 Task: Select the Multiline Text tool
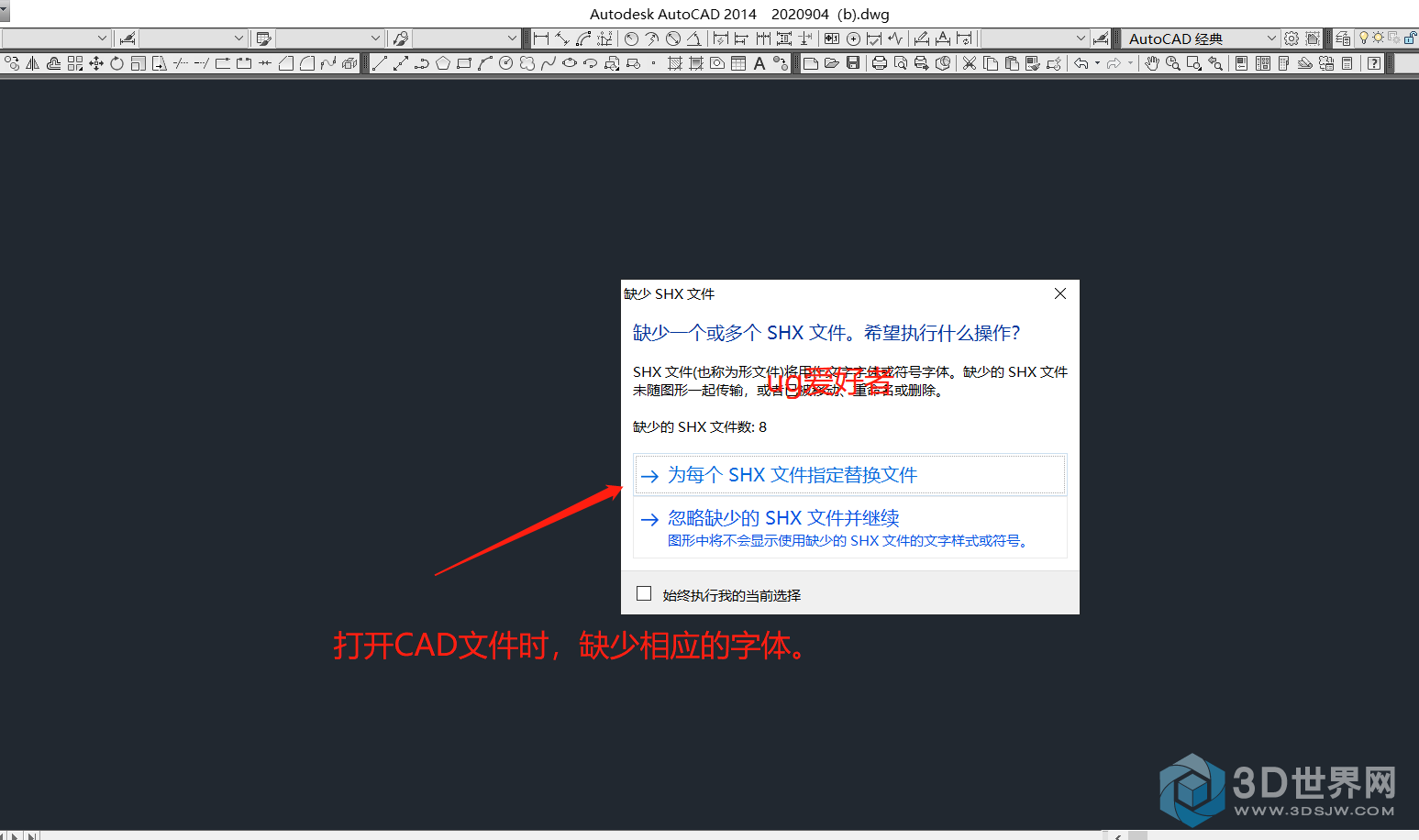tap(759, 63)
